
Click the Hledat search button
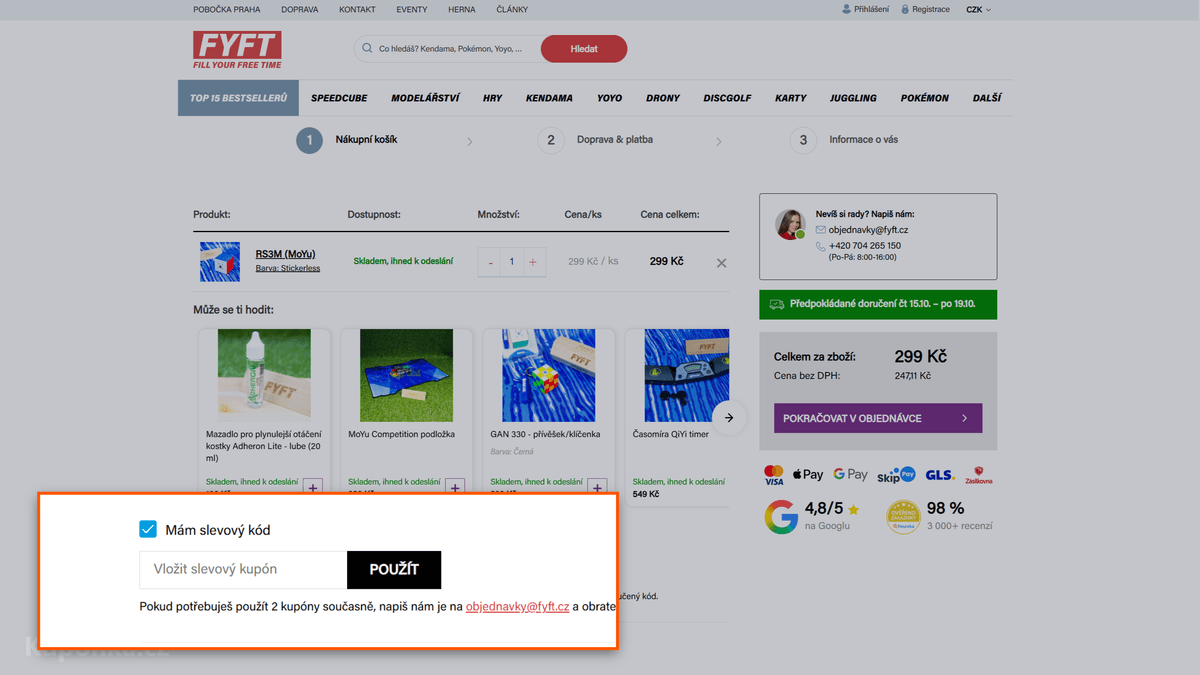coord(584,49)
